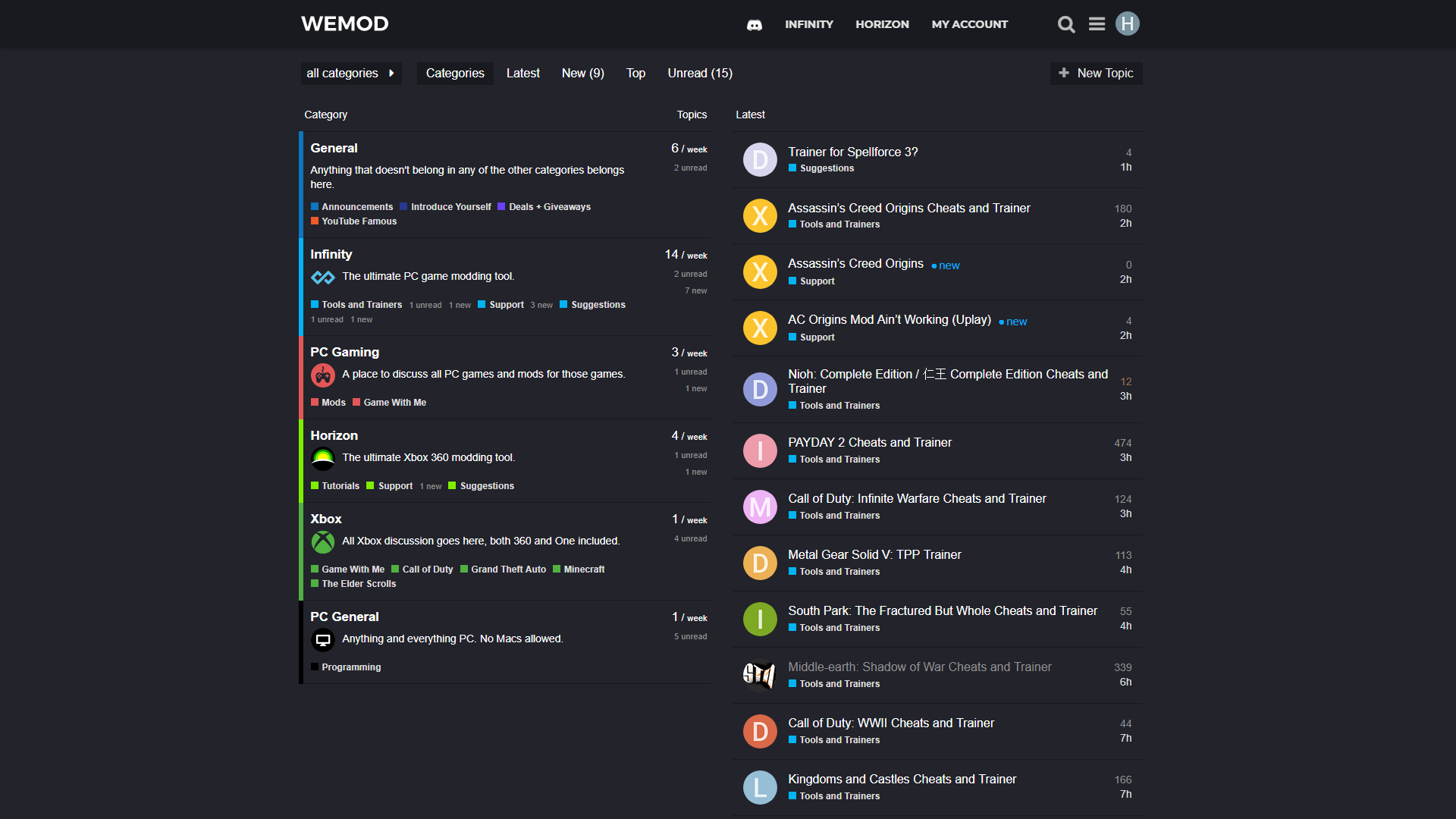
Task: Open YouTube Famous subcategory
Action: tap(354, 221)
